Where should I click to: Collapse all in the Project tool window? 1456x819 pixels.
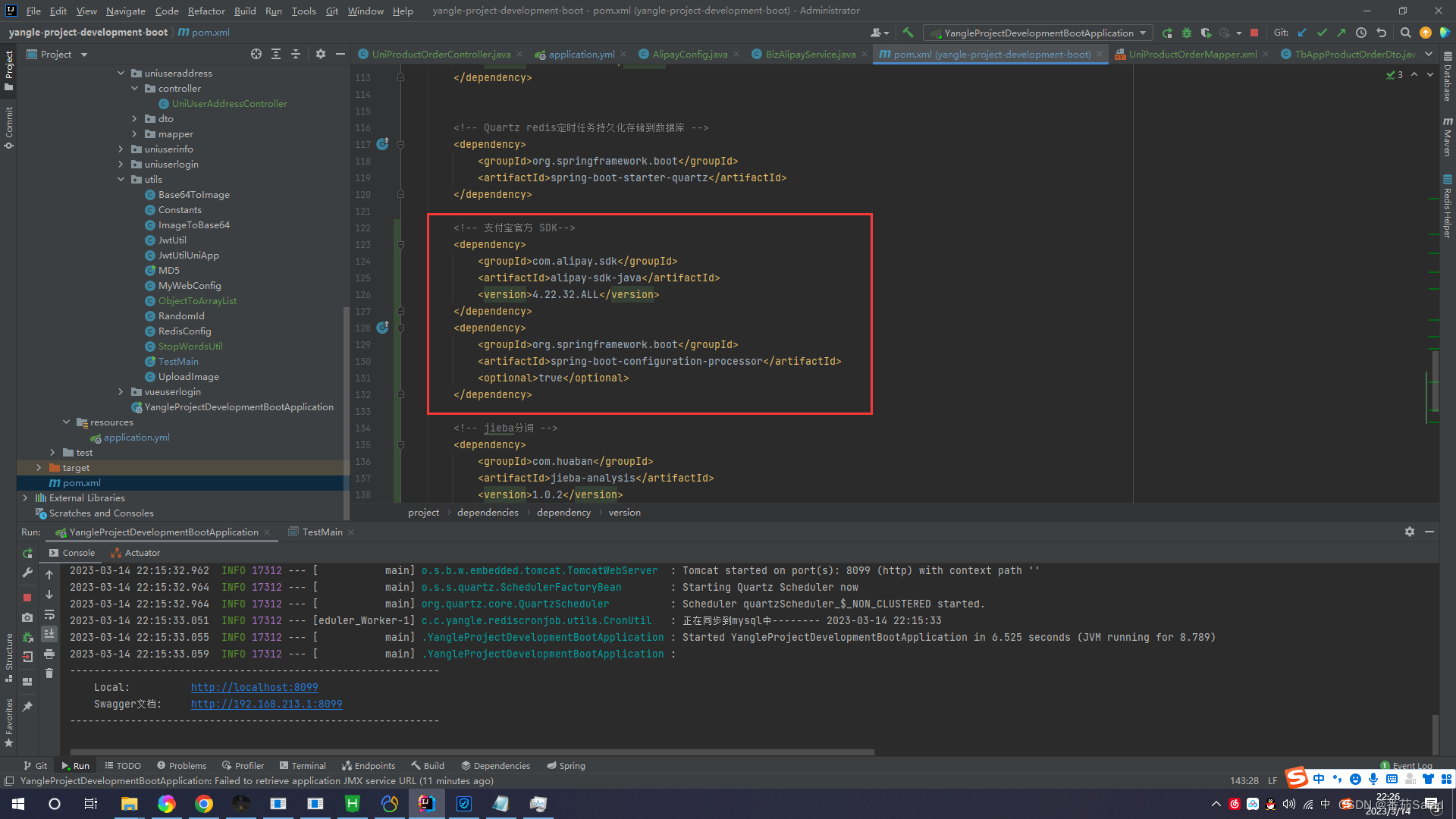pyautogui.click(x=296, y=54)
